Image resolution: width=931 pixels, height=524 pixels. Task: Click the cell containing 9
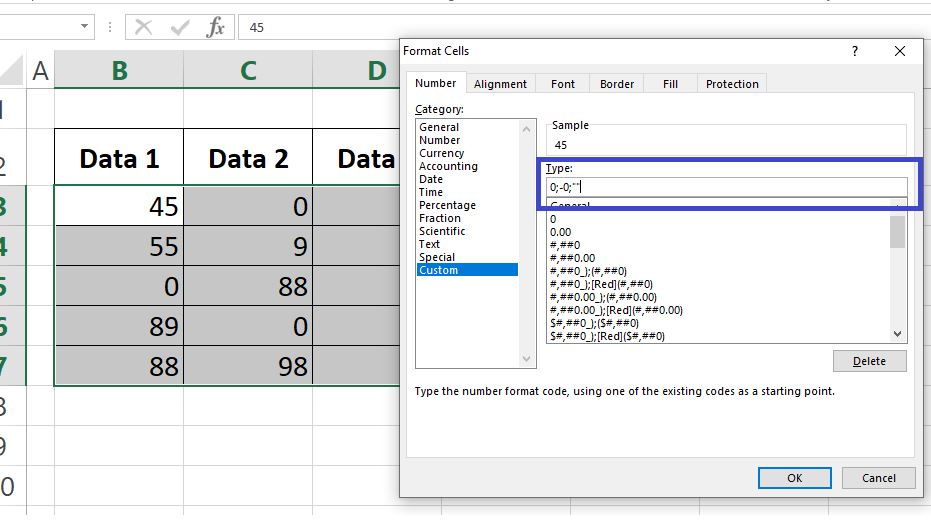pyautogui.click(x=248, y=246)
